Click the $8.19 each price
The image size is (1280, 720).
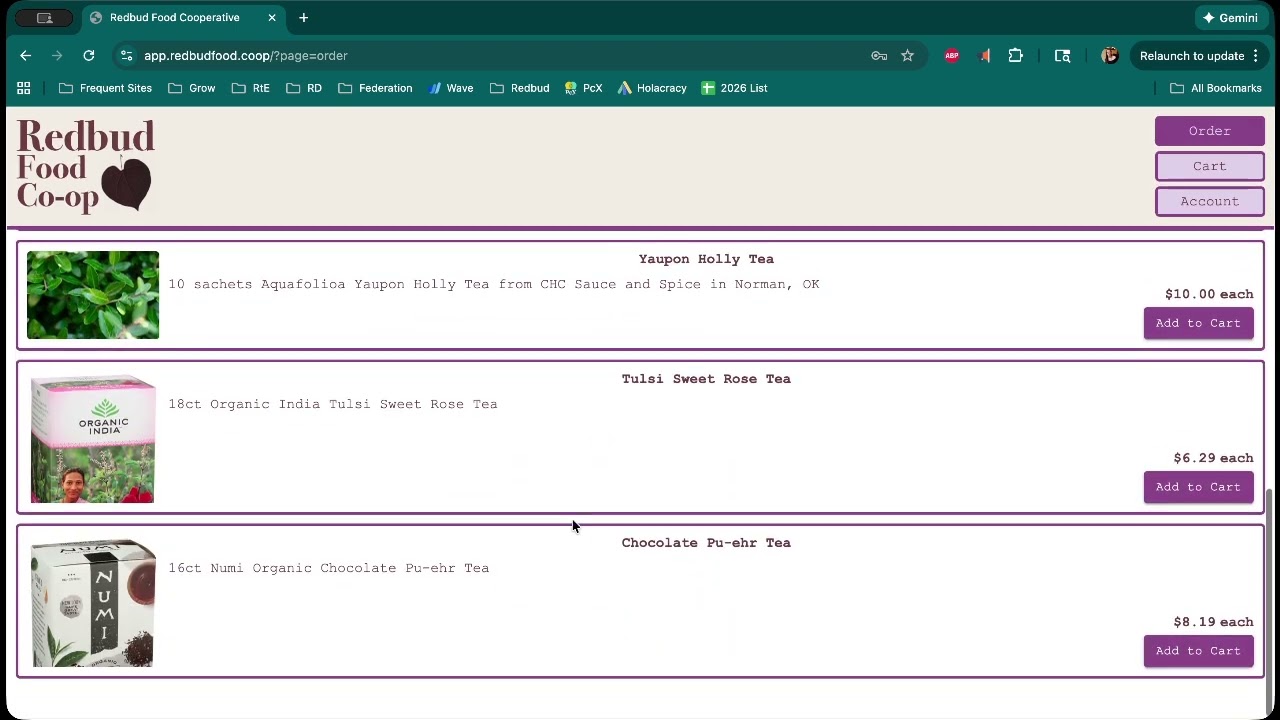click(1213, 622)
